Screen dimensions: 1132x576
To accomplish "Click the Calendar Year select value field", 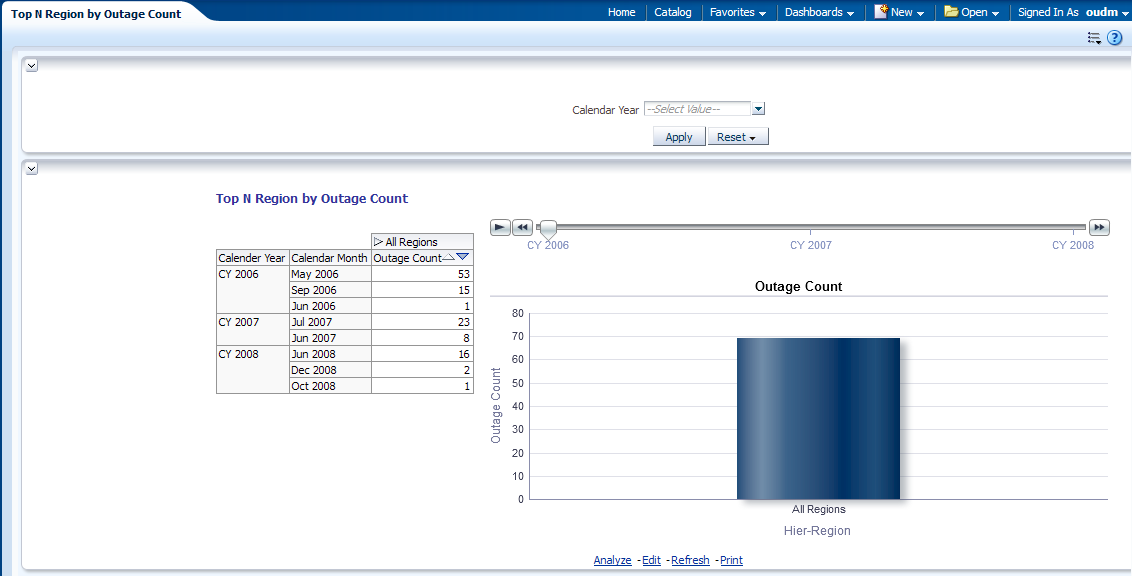I will 697,109.
